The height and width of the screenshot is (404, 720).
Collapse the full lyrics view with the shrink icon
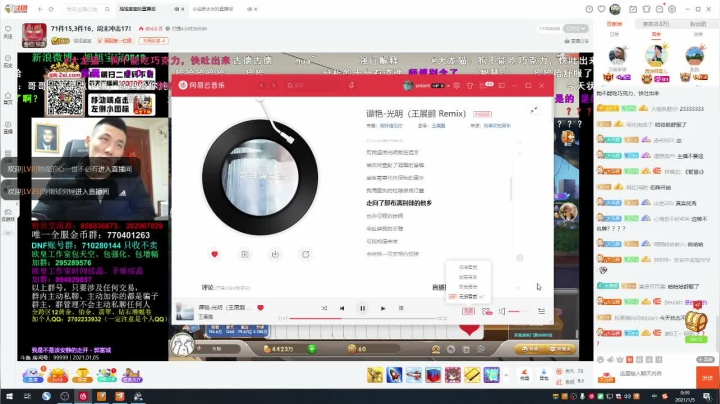[x=534, y=110]
